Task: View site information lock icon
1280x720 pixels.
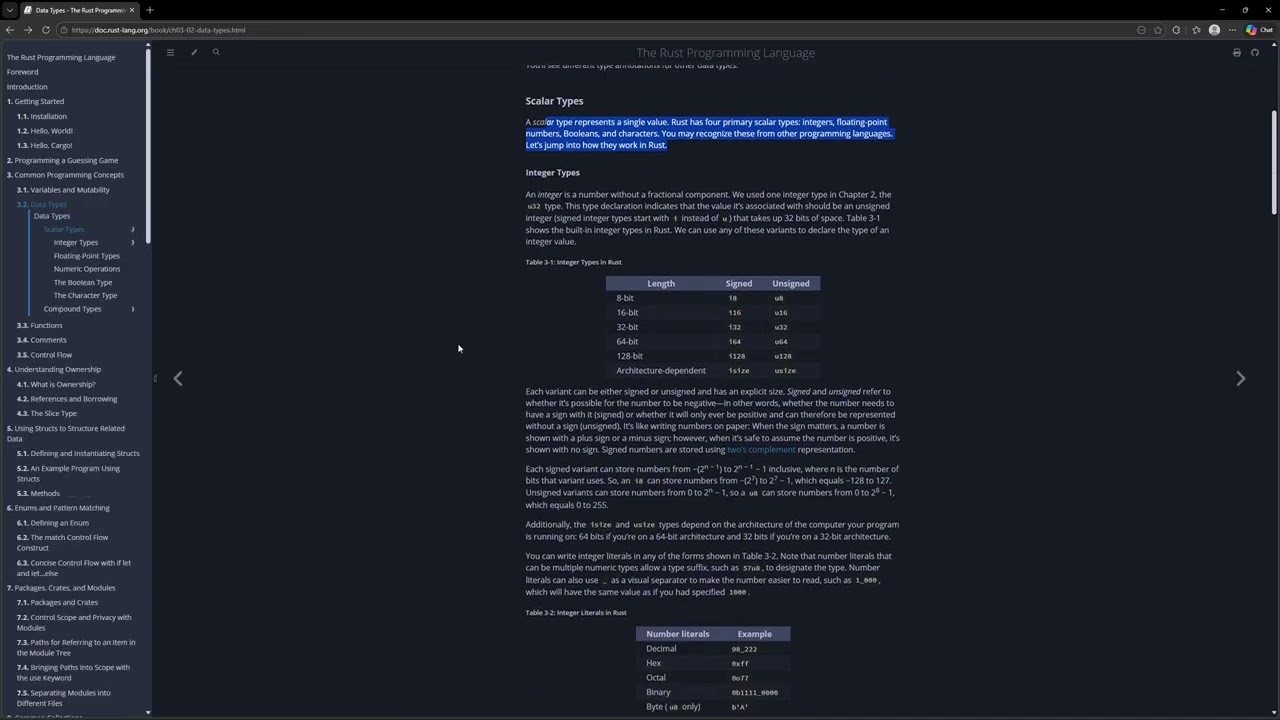Action: (x=64, y=30)
